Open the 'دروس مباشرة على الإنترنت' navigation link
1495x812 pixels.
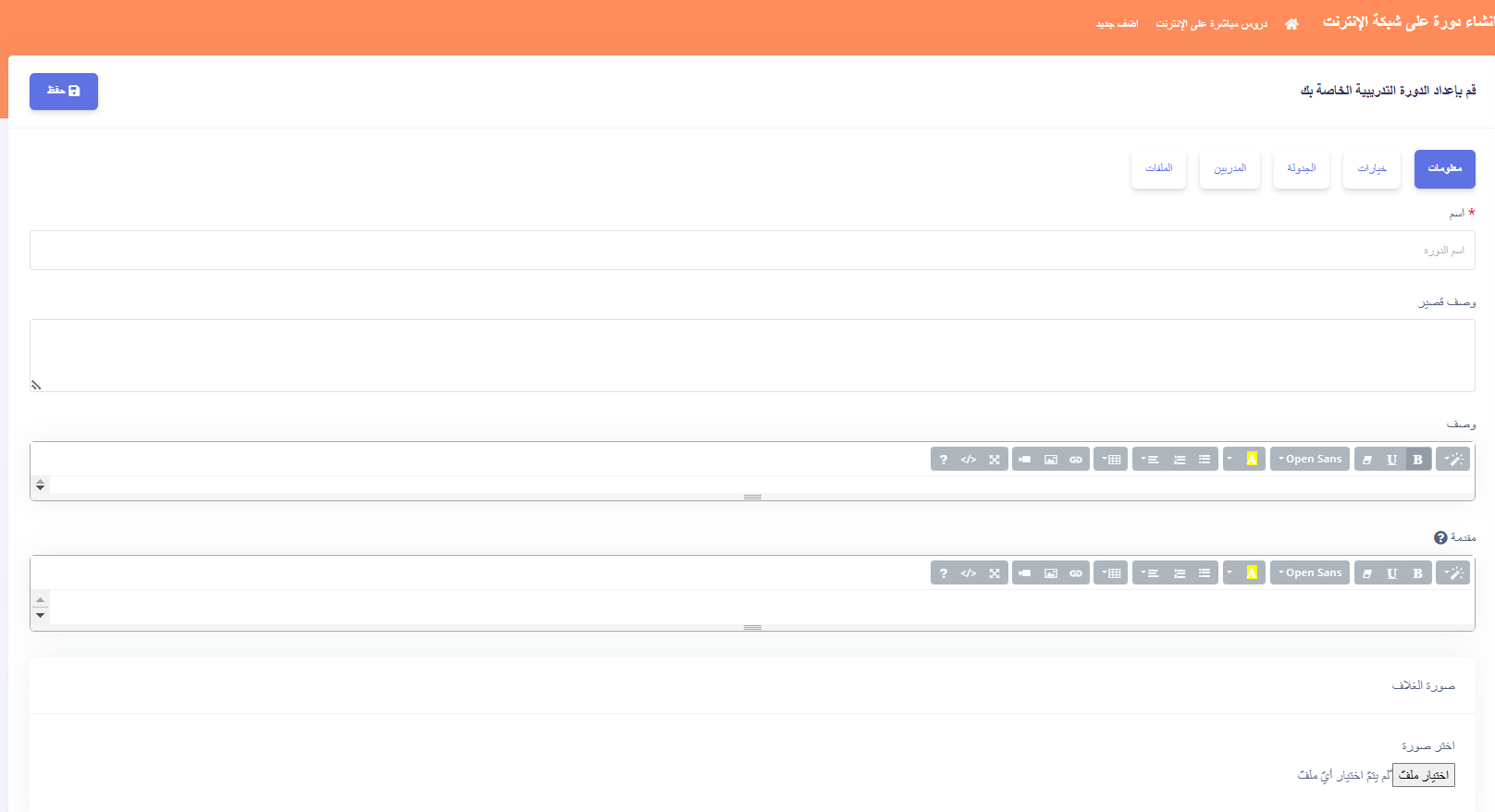[1211, 24]
